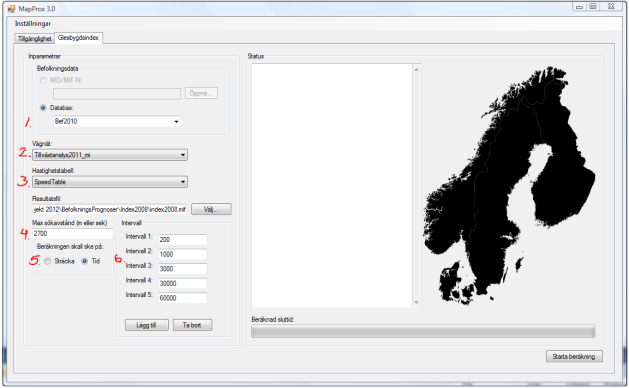Select the MID/MIF fil radio button

[x=43, y=80]
